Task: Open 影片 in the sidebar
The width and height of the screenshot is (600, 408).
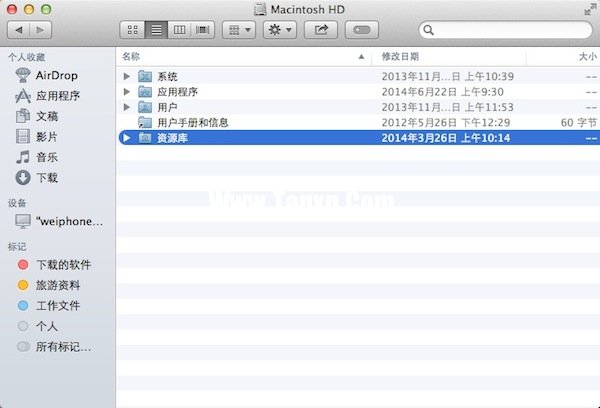Action: click(37, 137)
